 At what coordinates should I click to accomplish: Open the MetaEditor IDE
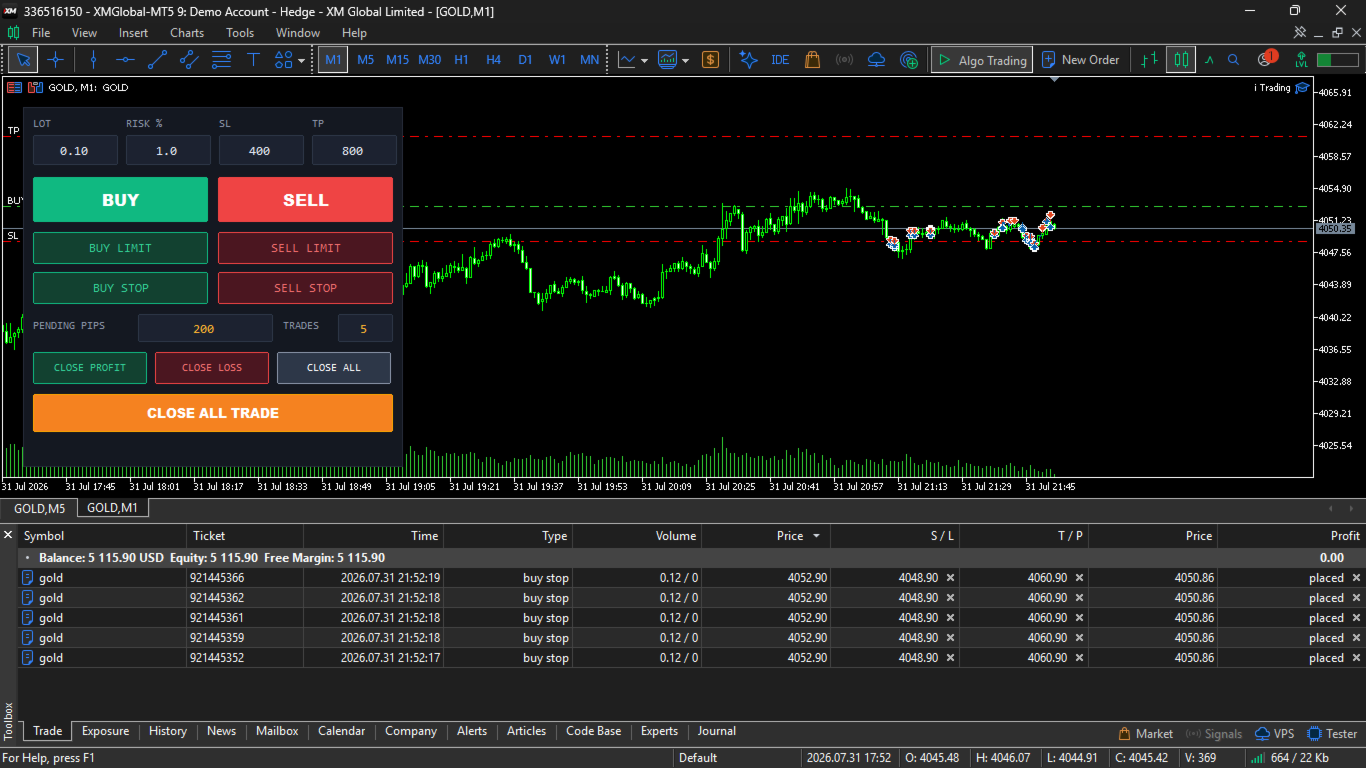pos(780,60)
